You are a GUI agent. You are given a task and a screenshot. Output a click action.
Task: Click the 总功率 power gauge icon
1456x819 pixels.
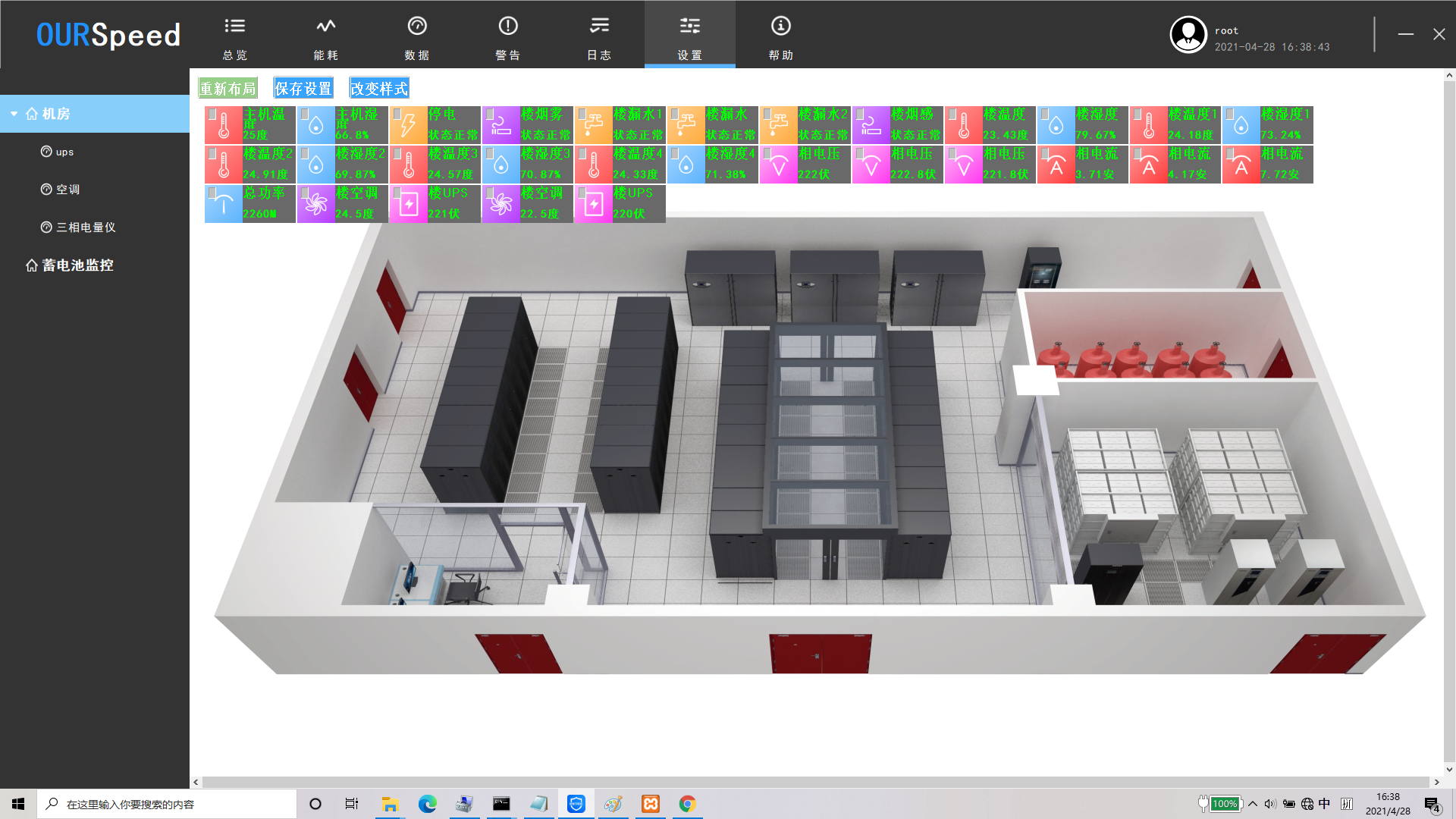click(224, 205)
